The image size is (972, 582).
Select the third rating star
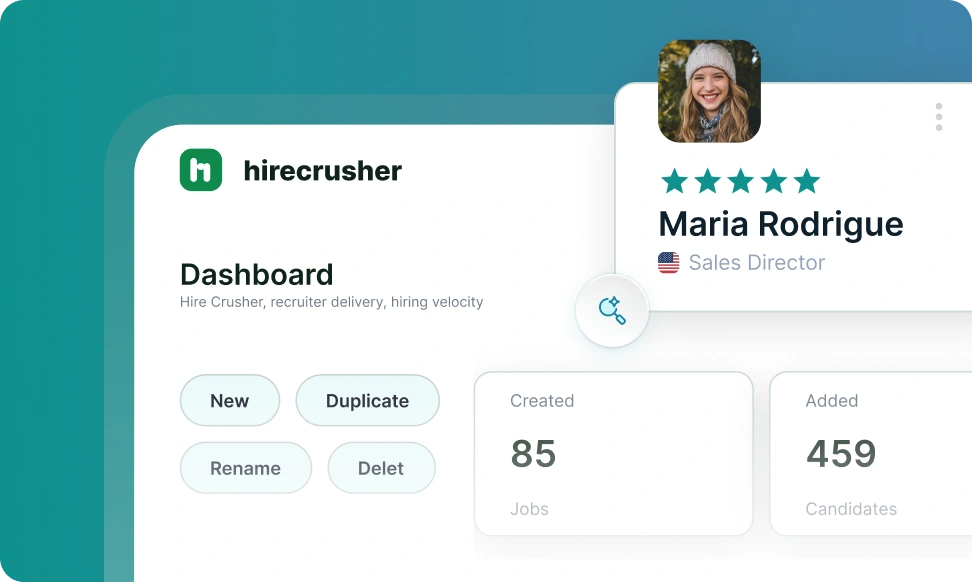click(741, 181)
